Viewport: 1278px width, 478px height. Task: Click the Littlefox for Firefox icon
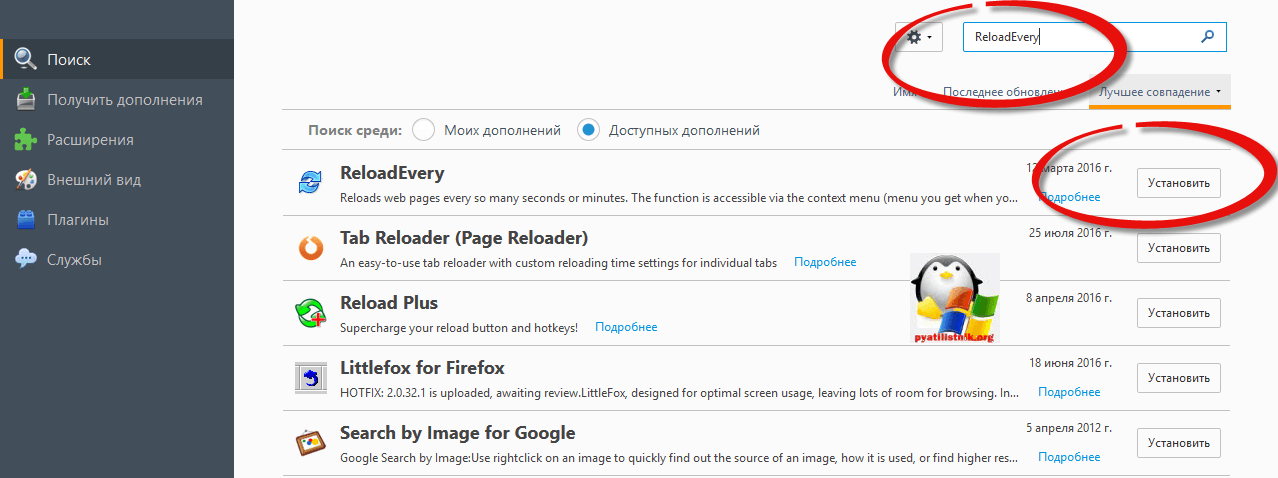(310, 378)
